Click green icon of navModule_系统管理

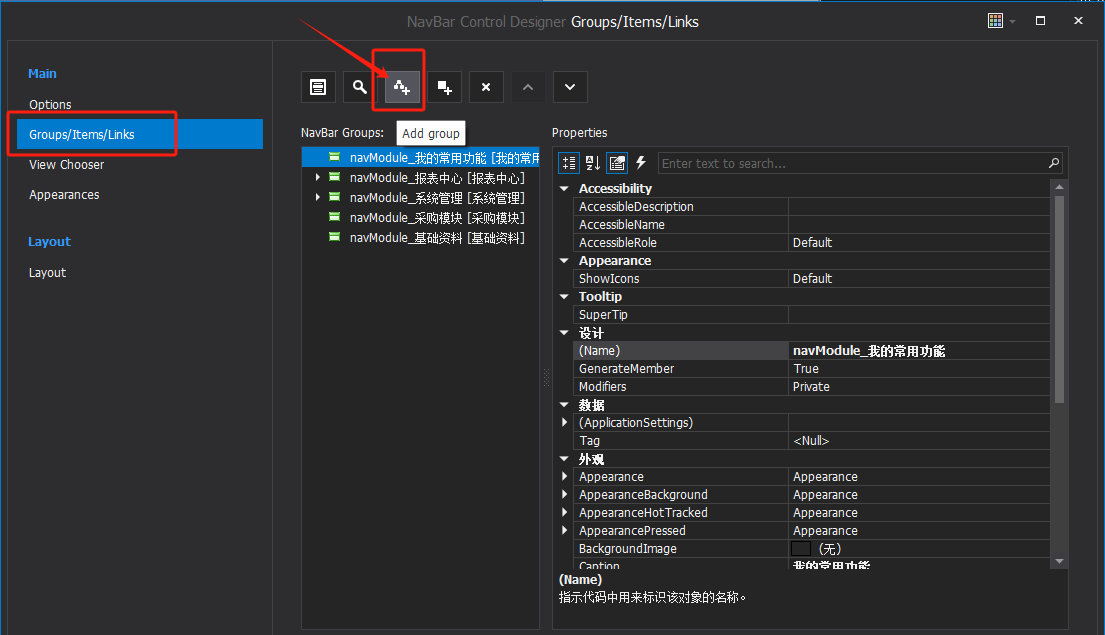tap(335, 197)
